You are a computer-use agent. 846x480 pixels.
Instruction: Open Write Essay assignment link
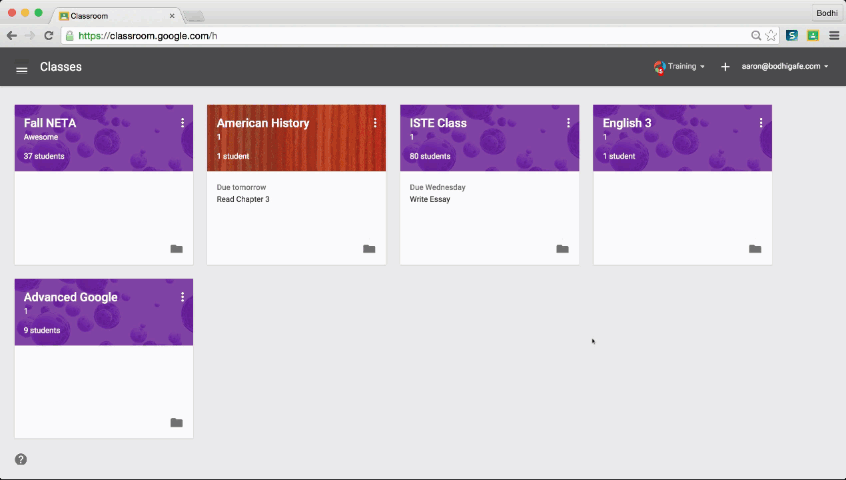pos(430,200)
